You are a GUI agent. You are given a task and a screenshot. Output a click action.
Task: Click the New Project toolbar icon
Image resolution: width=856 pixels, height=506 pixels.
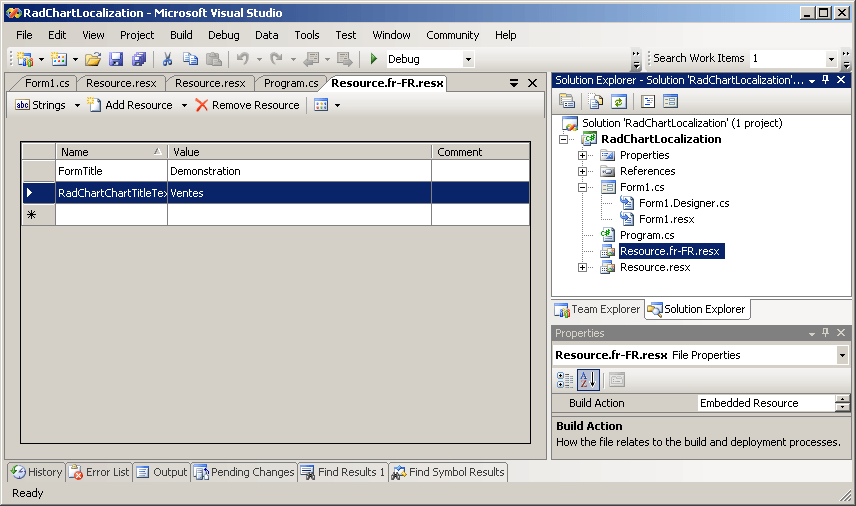(x=25, y=59)
